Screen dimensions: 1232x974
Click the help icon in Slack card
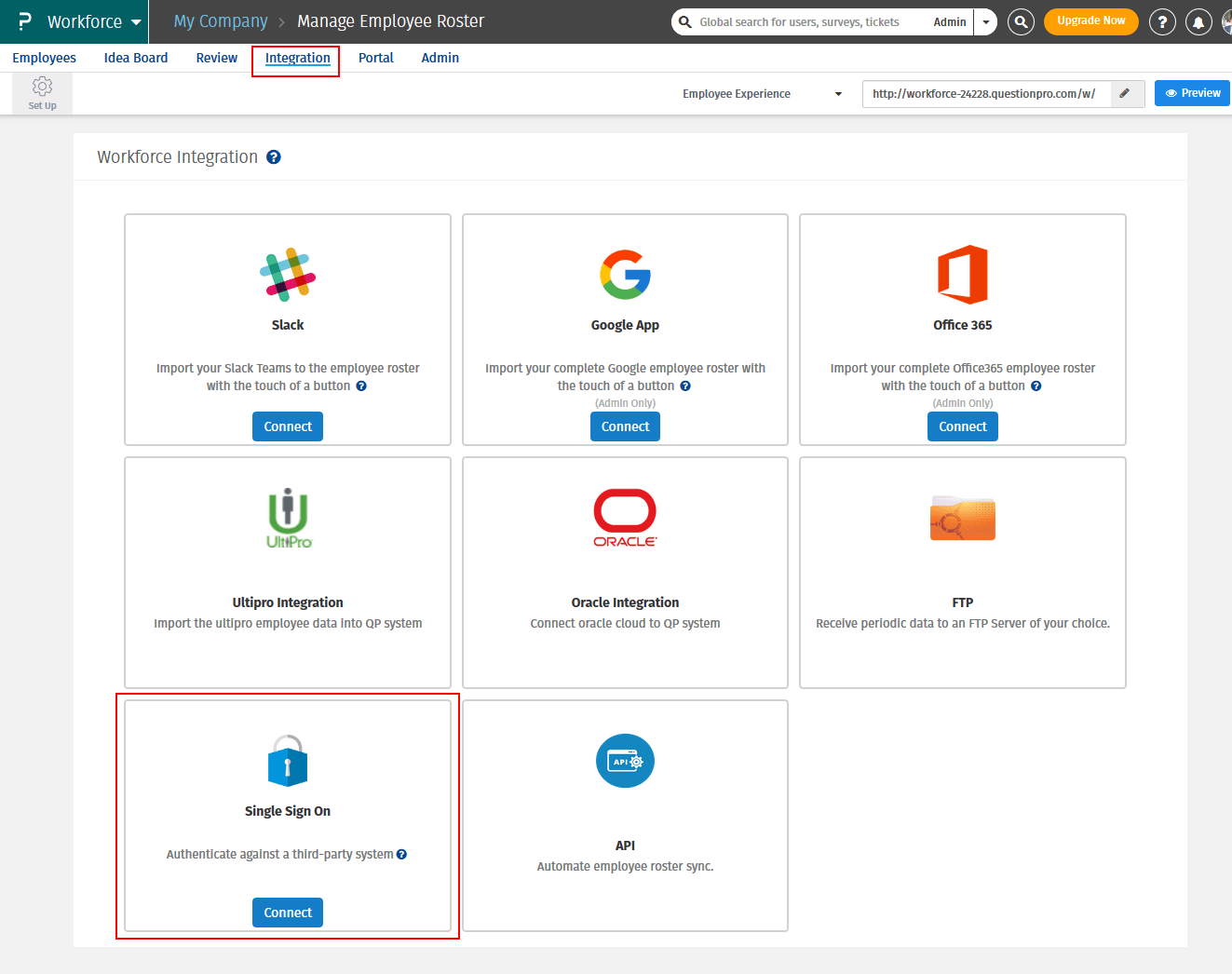click(x=361, y=386)
